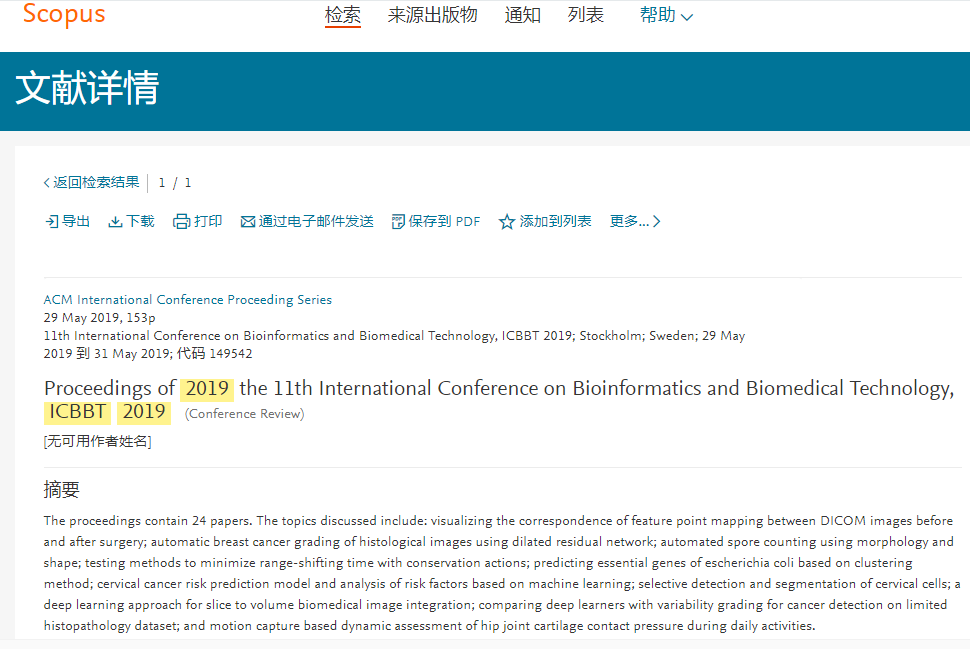Click the printer icon for 打印
970x649 pixels.
pos(181,221)
